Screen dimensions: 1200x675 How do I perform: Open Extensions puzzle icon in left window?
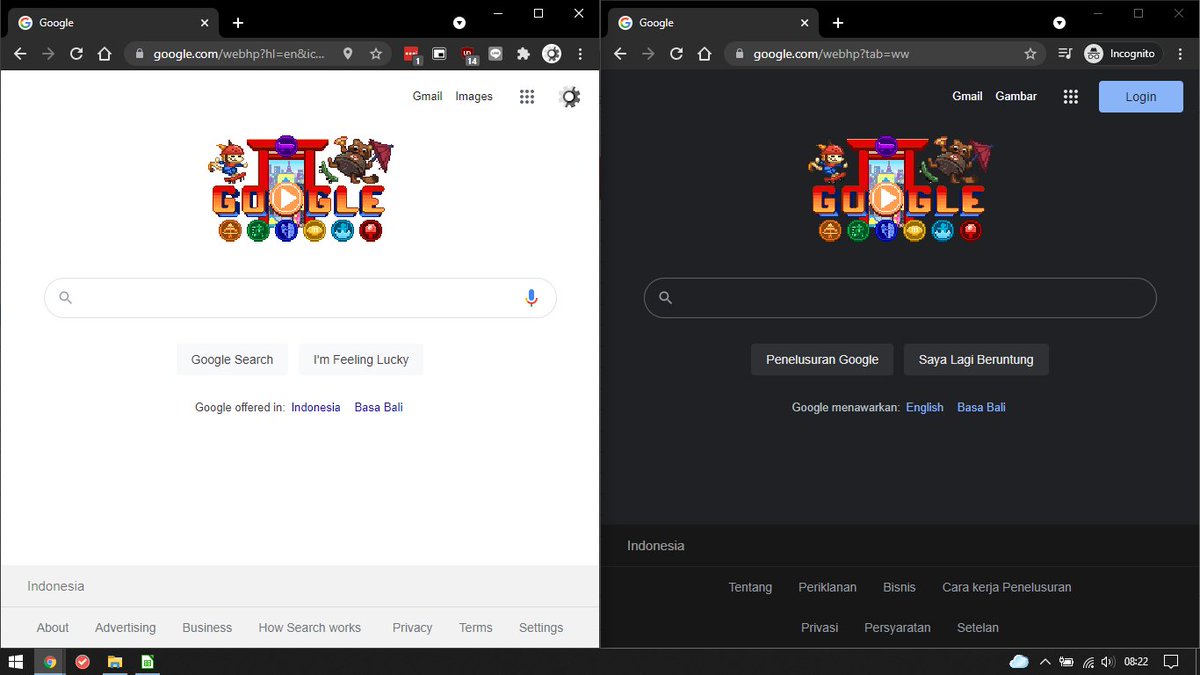pyautogui.click(x=523, y=54)
